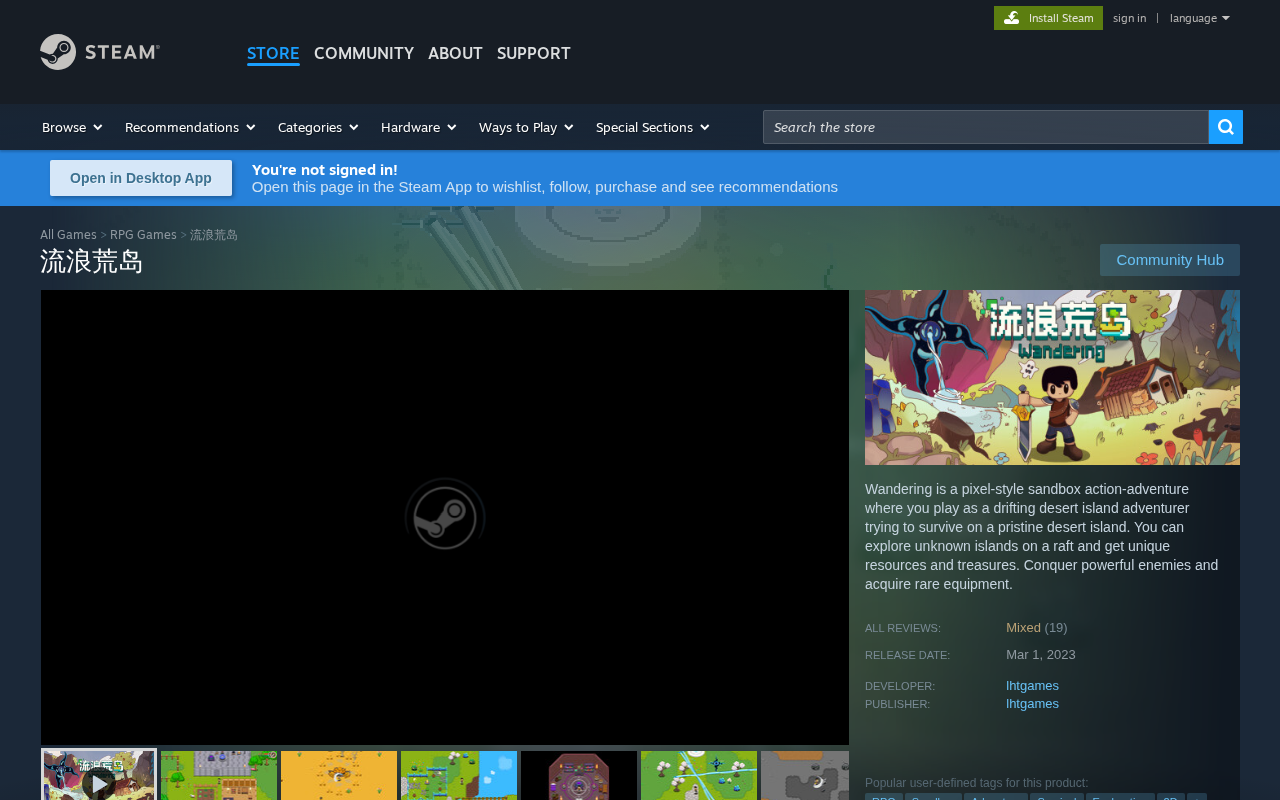Select the river island screenshot thumbnail
Viewport: 1280px width, 800px height.
coord(699,775)
